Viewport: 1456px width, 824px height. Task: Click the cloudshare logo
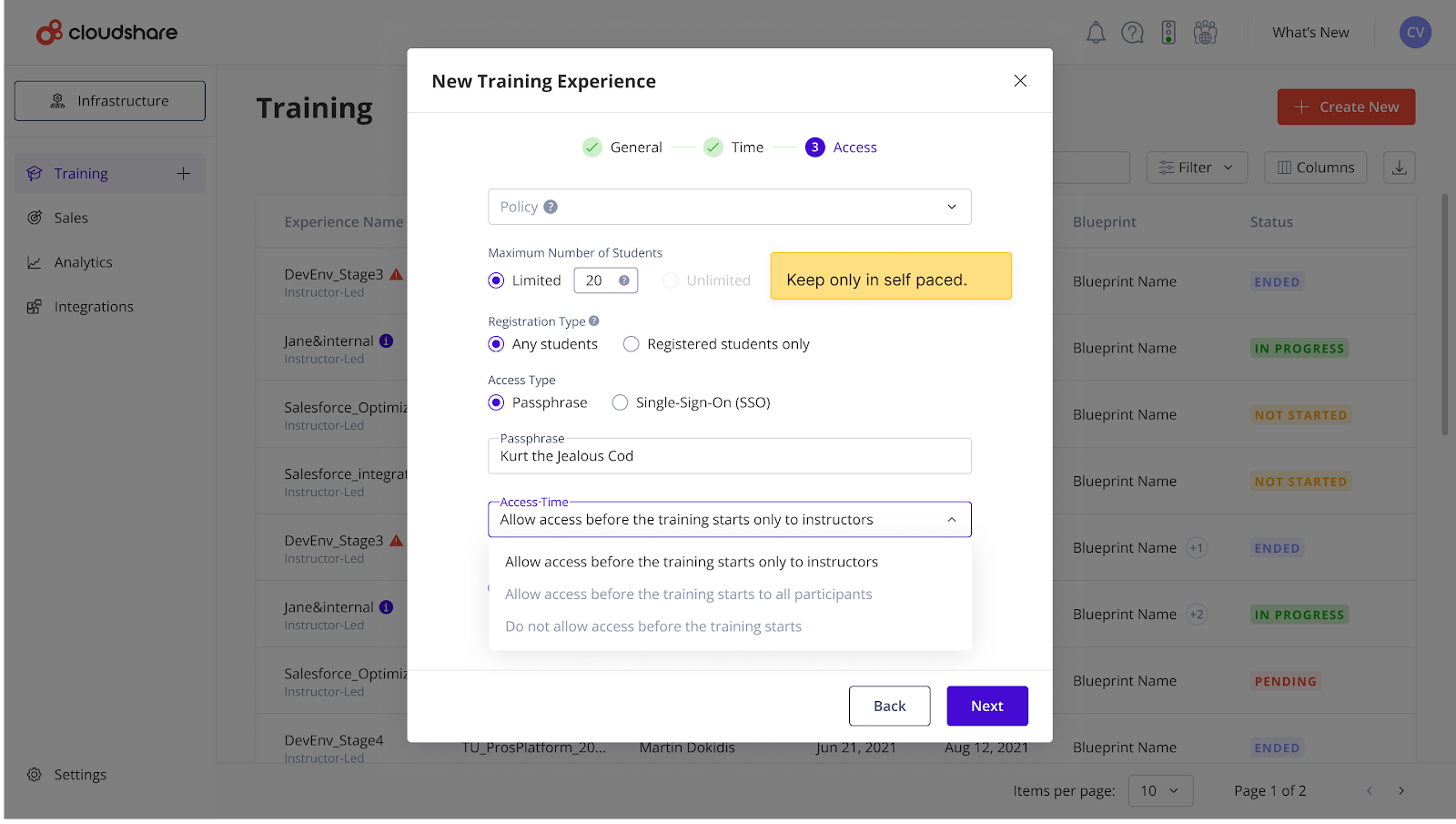pos(106,33)
